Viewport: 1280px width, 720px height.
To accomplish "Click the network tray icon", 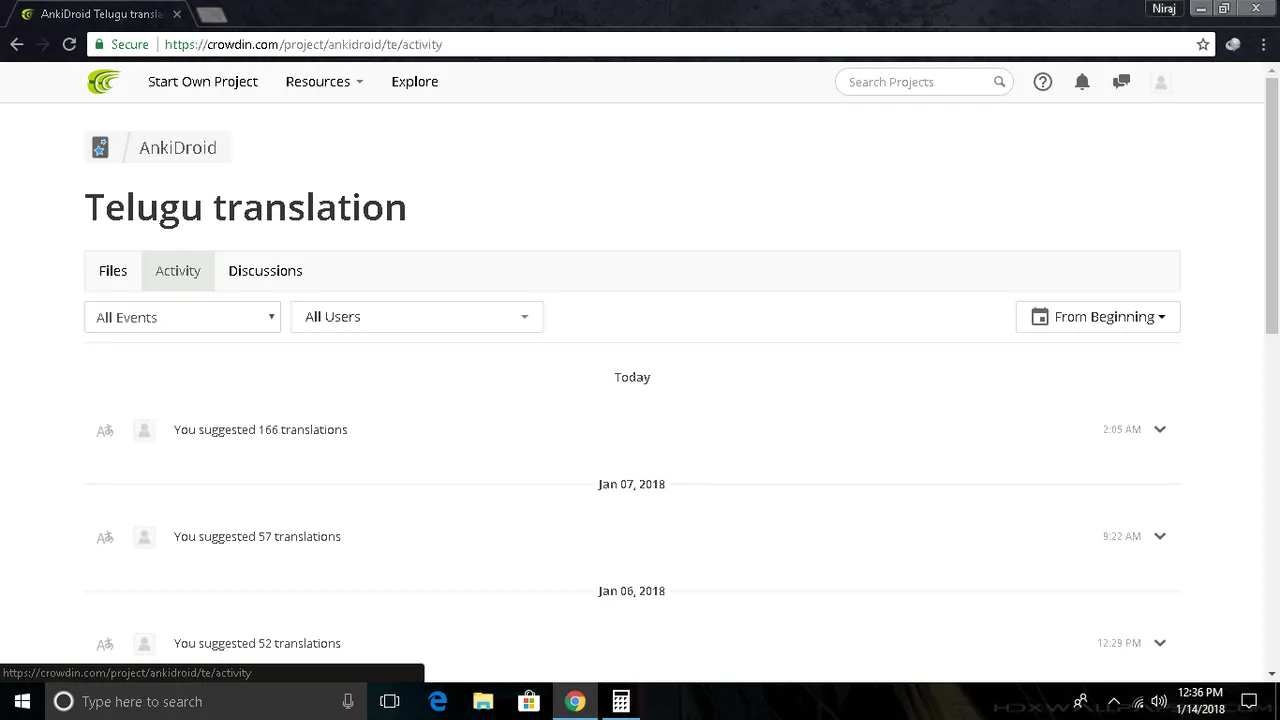I will click(x=1137, y=701).
